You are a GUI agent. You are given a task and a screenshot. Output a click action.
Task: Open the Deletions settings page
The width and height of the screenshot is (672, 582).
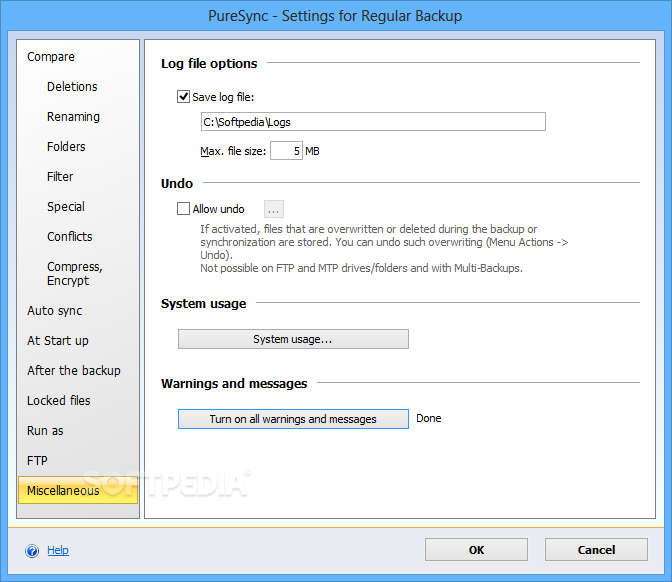(72, 87)
